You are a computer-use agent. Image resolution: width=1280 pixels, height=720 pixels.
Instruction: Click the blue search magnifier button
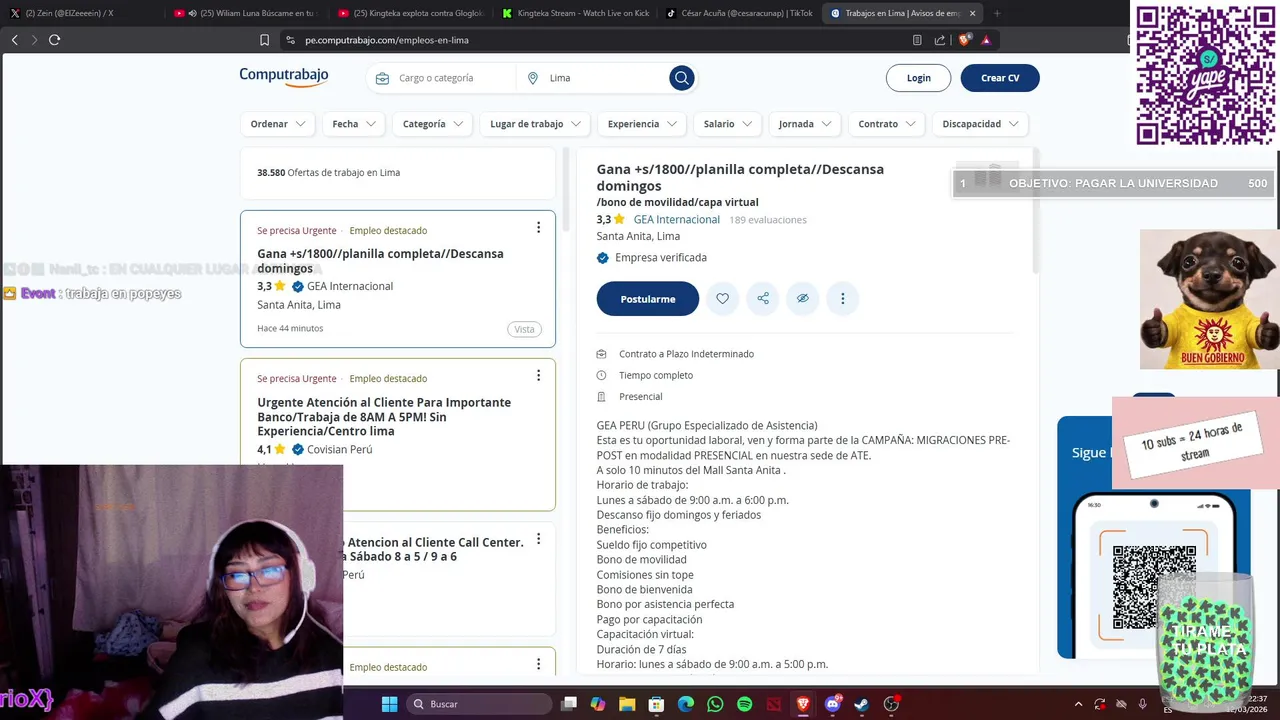pyautogui.click(x=682, y=78)
